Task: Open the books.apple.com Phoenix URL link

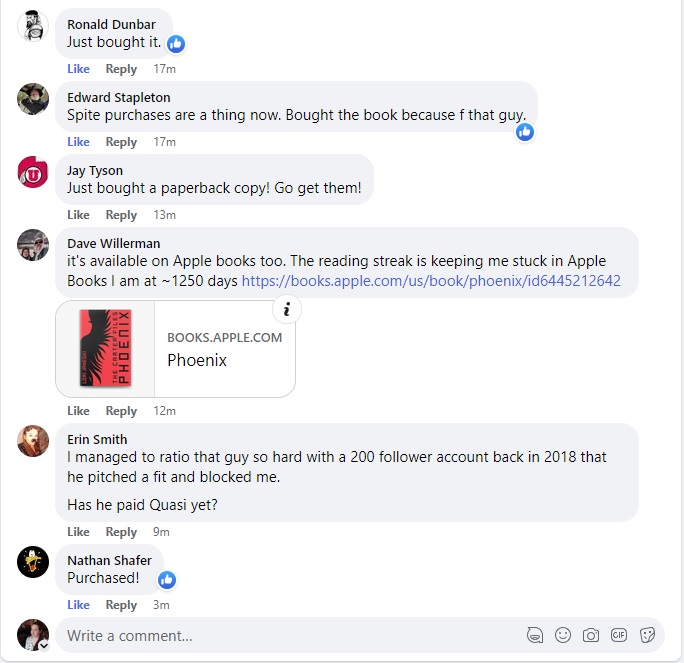Action: [431, 280]
